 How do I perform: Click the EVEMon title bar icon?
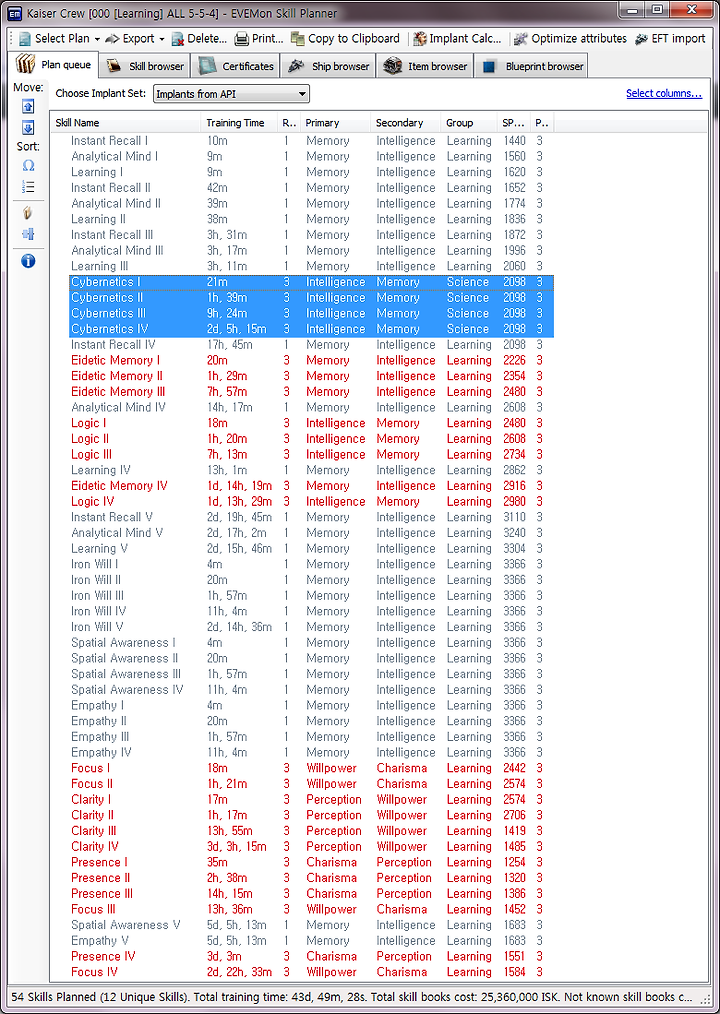click(15, 12)
